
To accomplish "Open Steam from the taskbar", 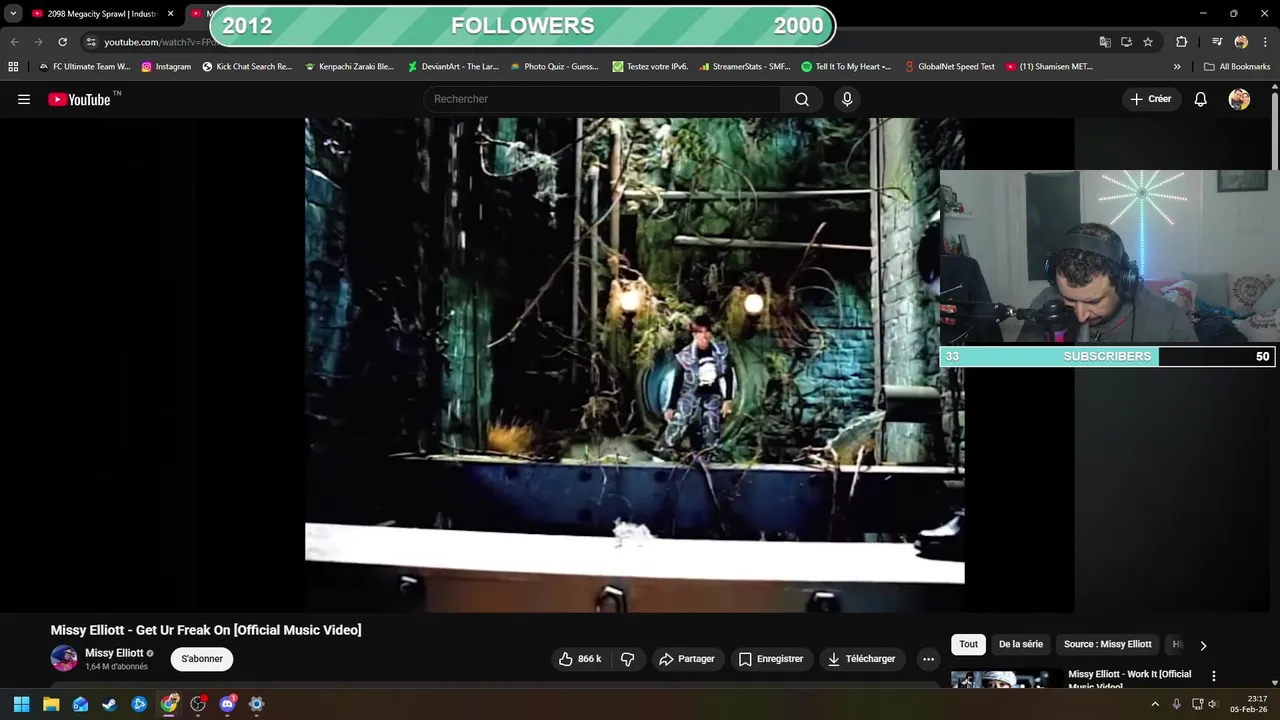I will click(109, 704).
